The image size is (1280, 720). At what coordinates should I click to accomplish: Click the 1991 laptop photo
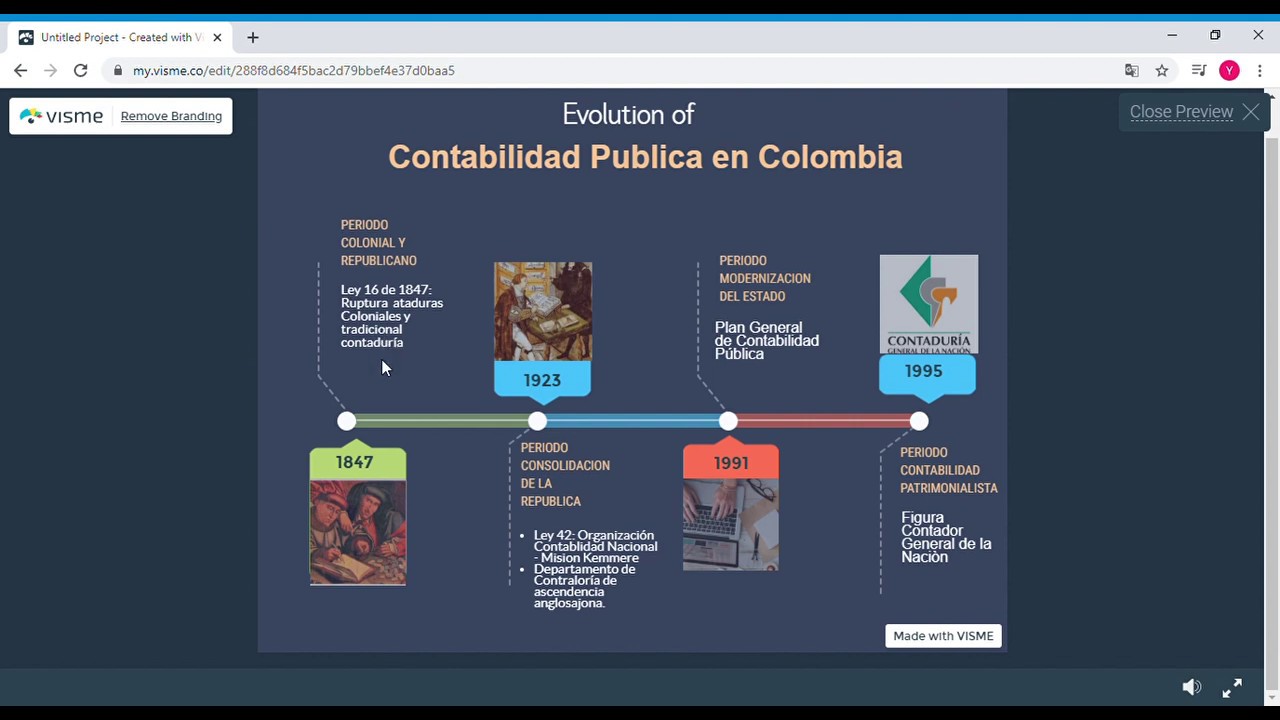coord(731,525)
